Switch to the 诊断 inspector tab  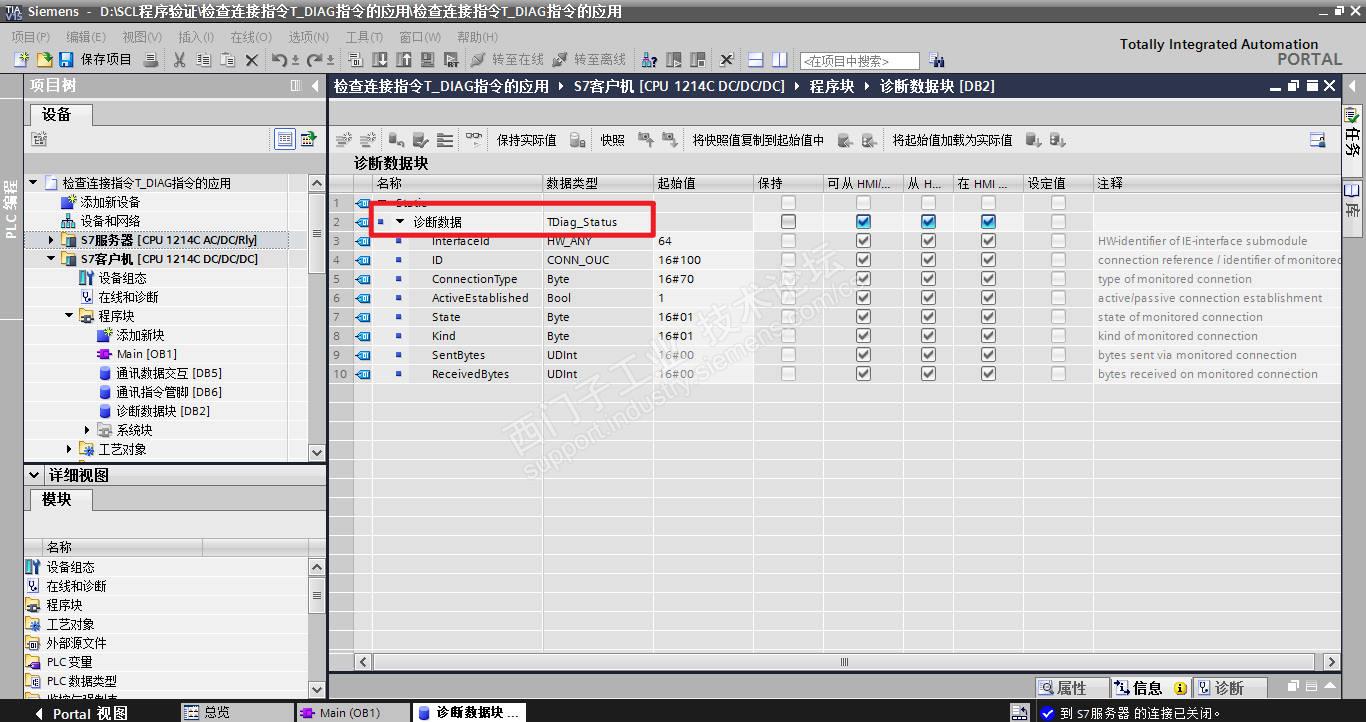coord(1231,688)
